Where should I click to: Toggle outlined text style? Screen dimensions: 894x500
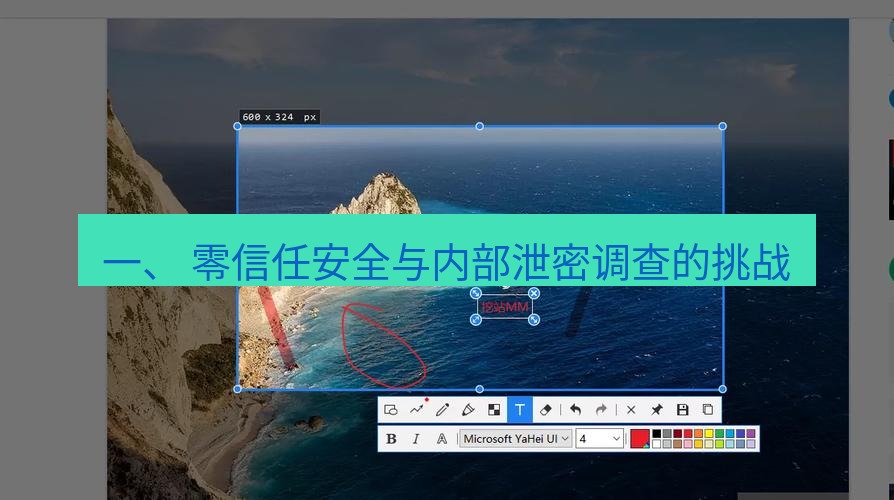(x=442, y=438)
